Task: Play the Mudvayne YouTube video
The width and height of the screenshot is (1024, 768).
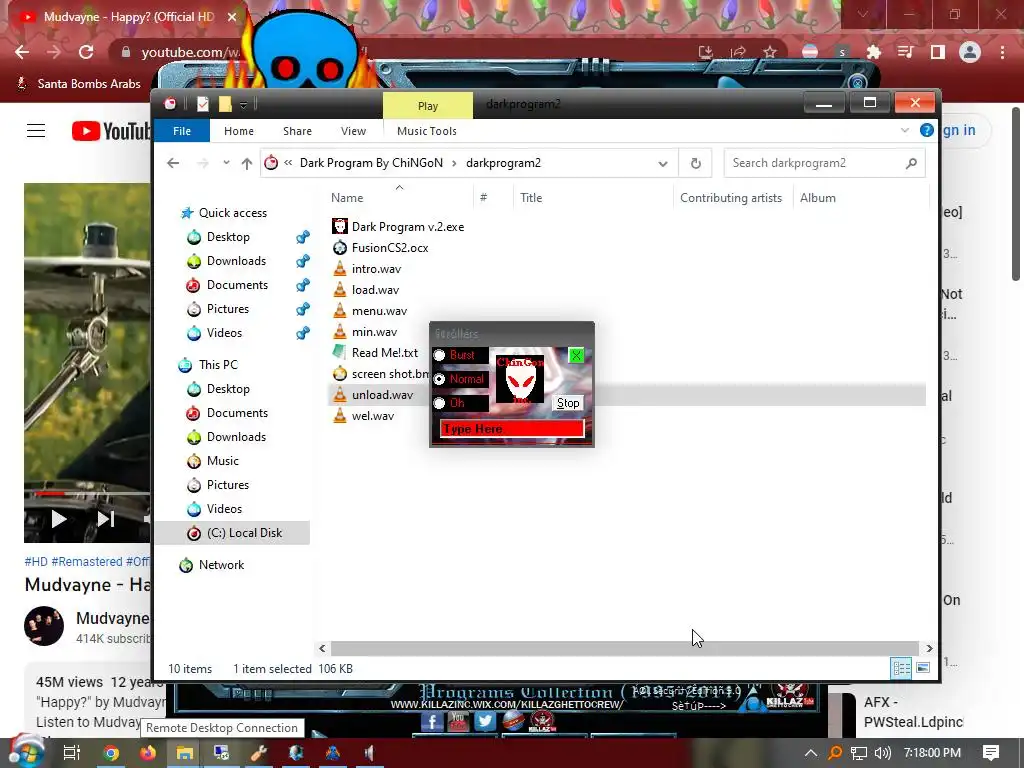Action: point(59,519)
